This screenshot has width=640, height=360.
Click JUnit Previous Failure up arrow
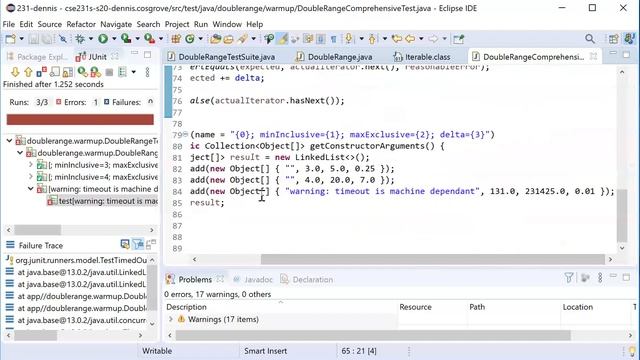pos(28,72)
